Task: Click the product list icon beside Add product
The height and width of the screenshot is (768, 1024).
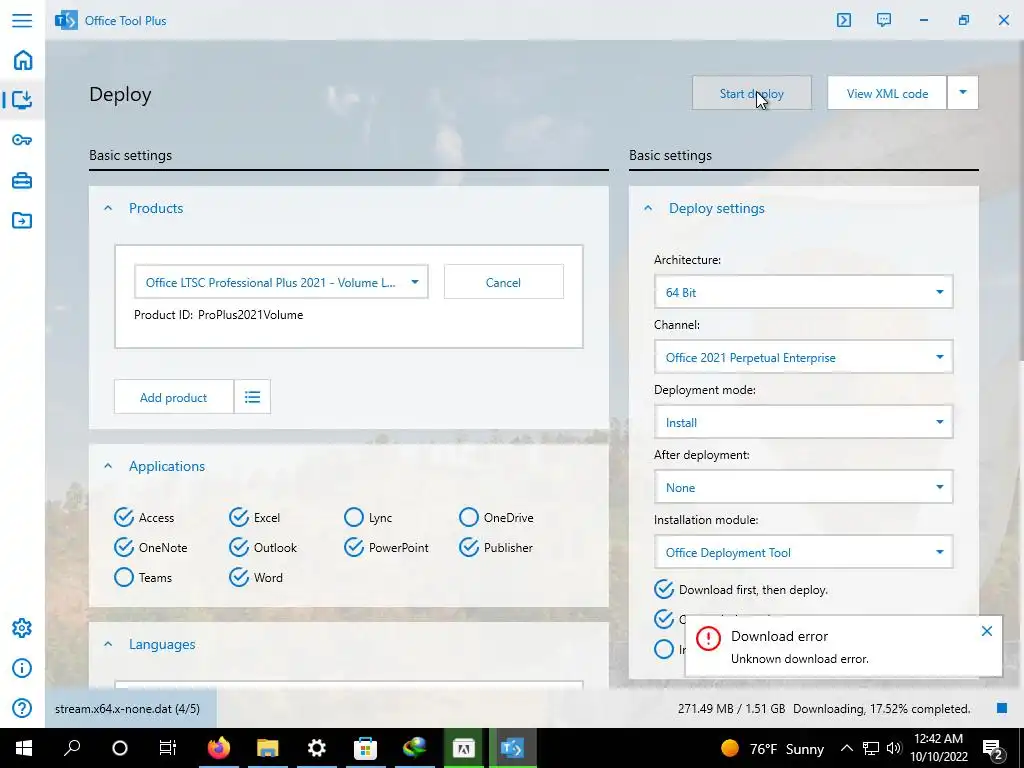Action: click(x=252, y=396)
